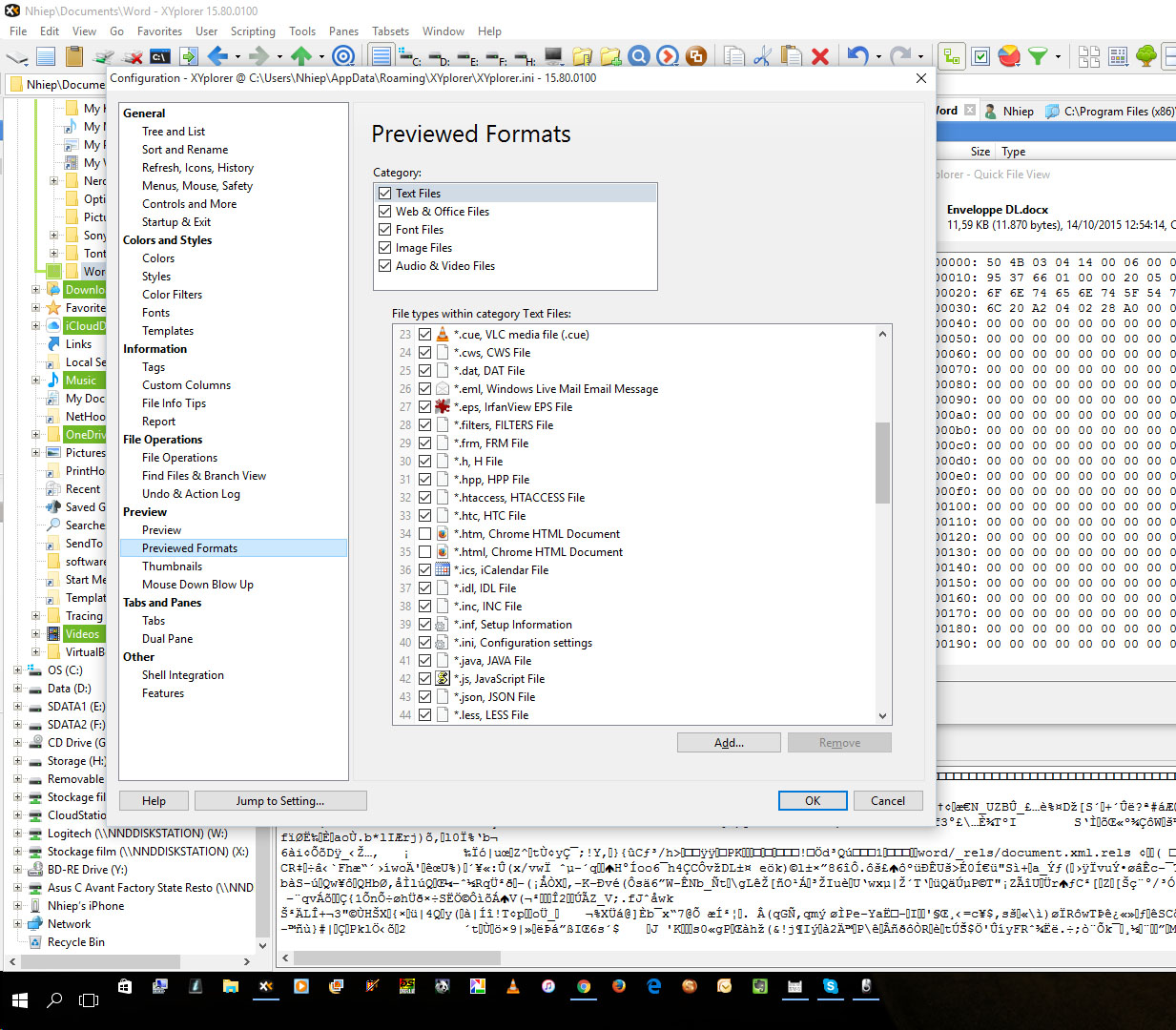1176x1030 pixels.
Task: Click the blue Back arrow icon
Action: click(x=217, y=56)
